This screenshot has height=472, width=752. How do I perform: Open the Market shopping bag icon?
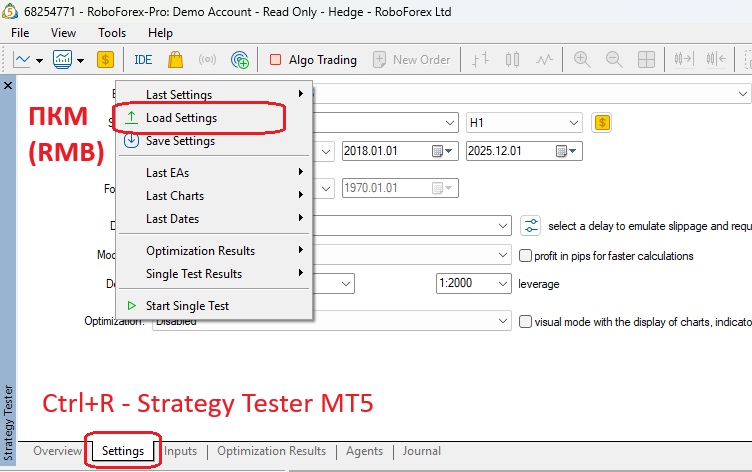(176, 60)
